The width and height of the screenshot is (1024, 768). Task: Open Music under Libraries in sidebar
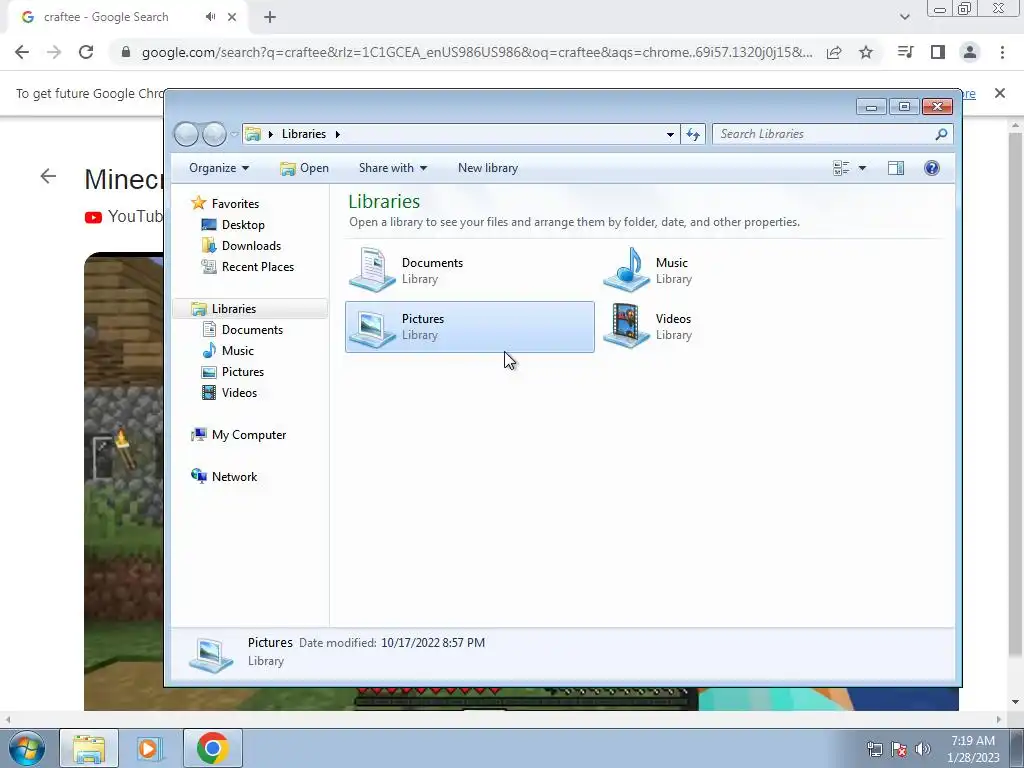click(237, 351)
